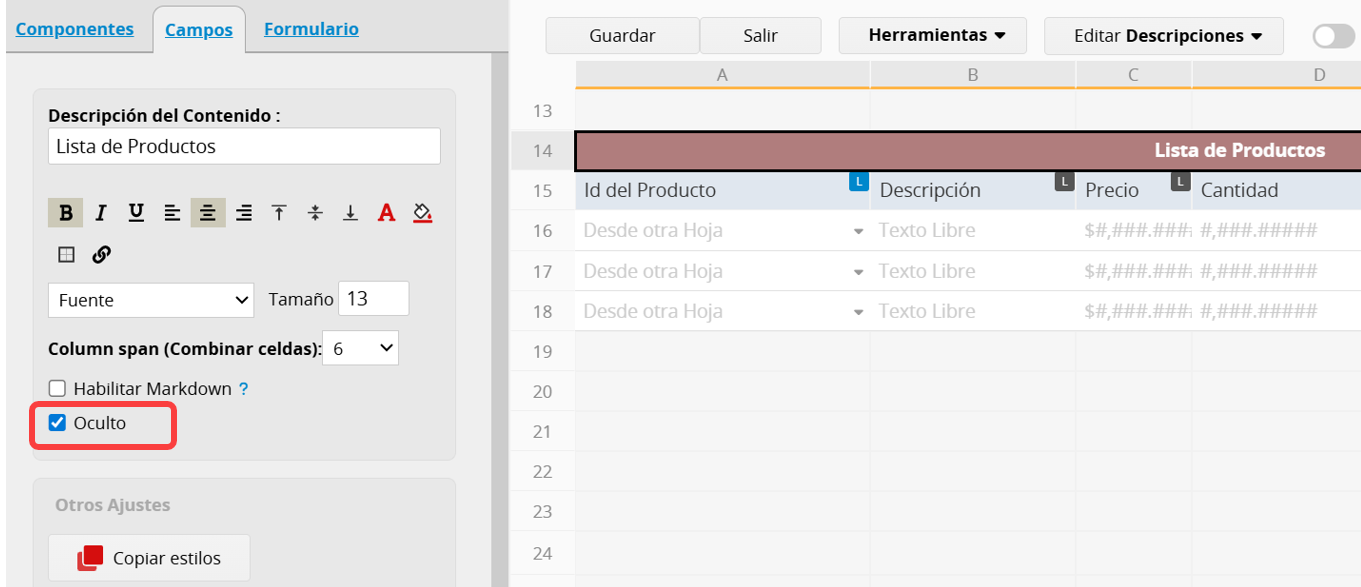Screen dimensions: 1361x587
Task: Expand the Herramientas dropdown menu
Action: click(x=933, y=36)
